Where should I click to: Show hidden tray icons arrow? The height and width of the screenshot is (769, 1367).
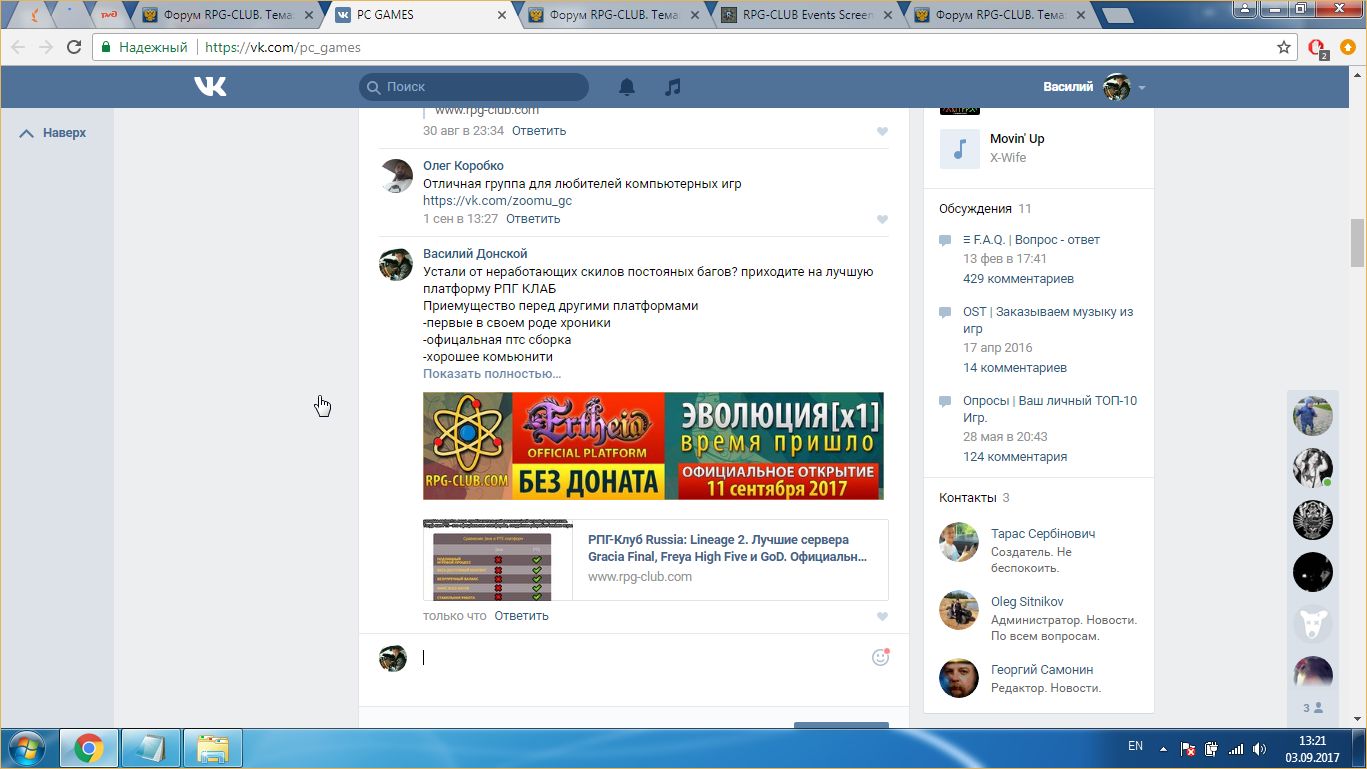(1163, 748)
